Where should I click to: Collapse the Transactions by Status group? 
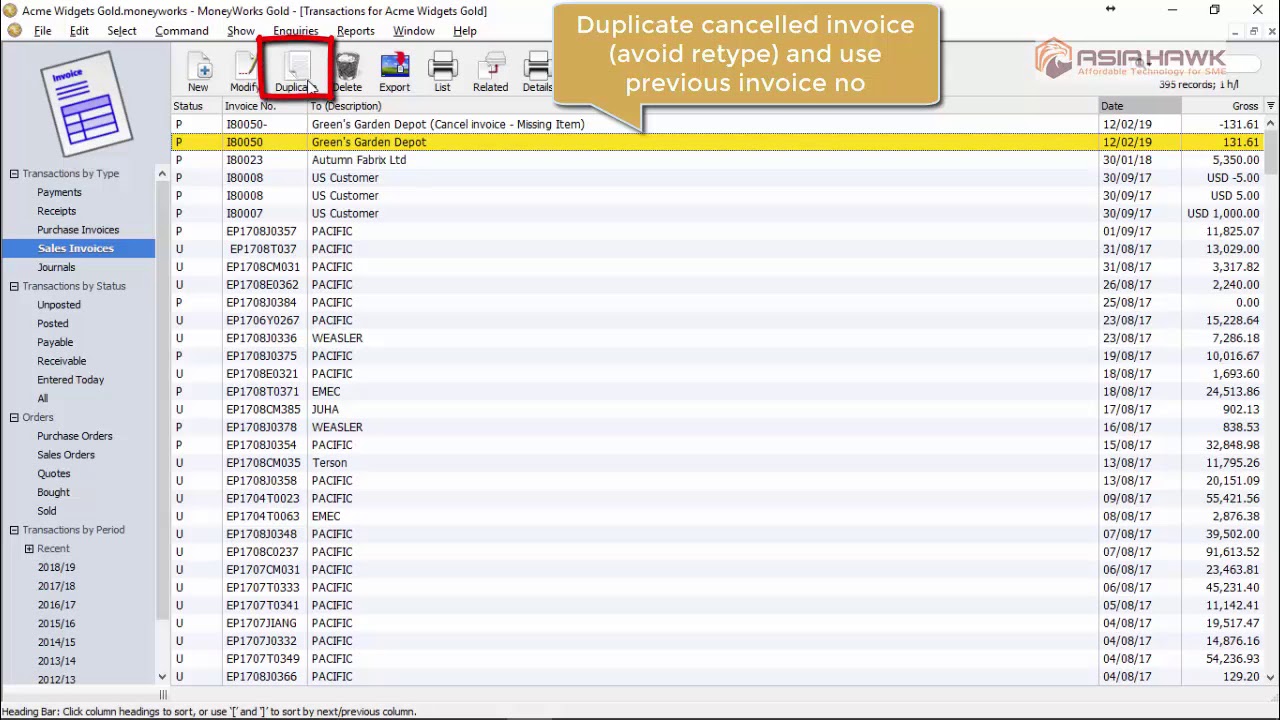coord(14,286)
